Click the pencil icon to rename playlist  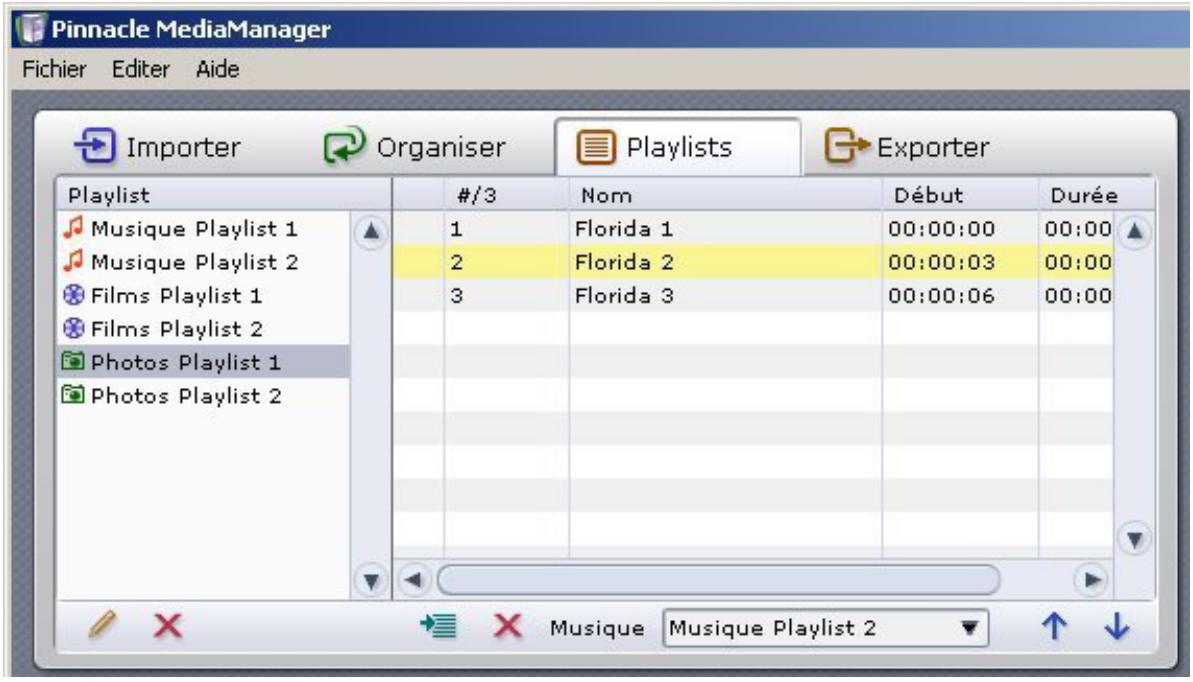coord(102,625)
